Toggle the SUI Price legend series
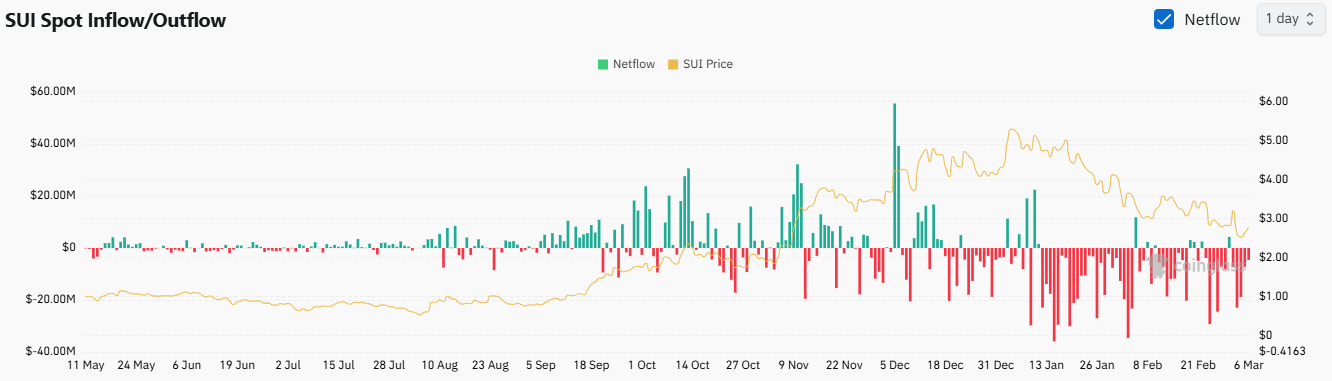The image size is (1332, 381). [700, 64]
